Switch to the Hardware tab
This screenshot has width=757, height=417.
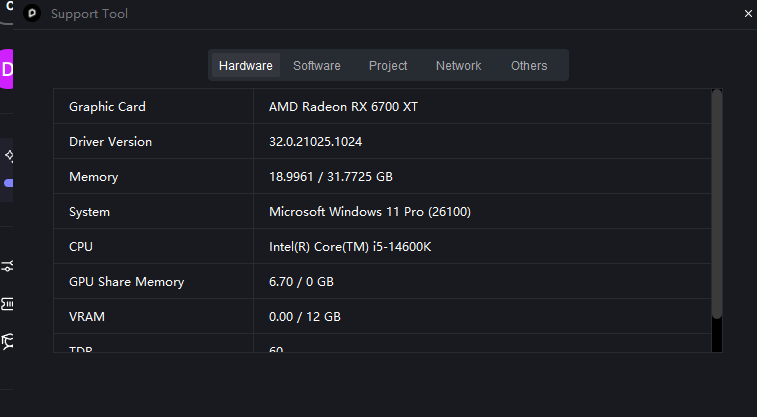(246, 66)
